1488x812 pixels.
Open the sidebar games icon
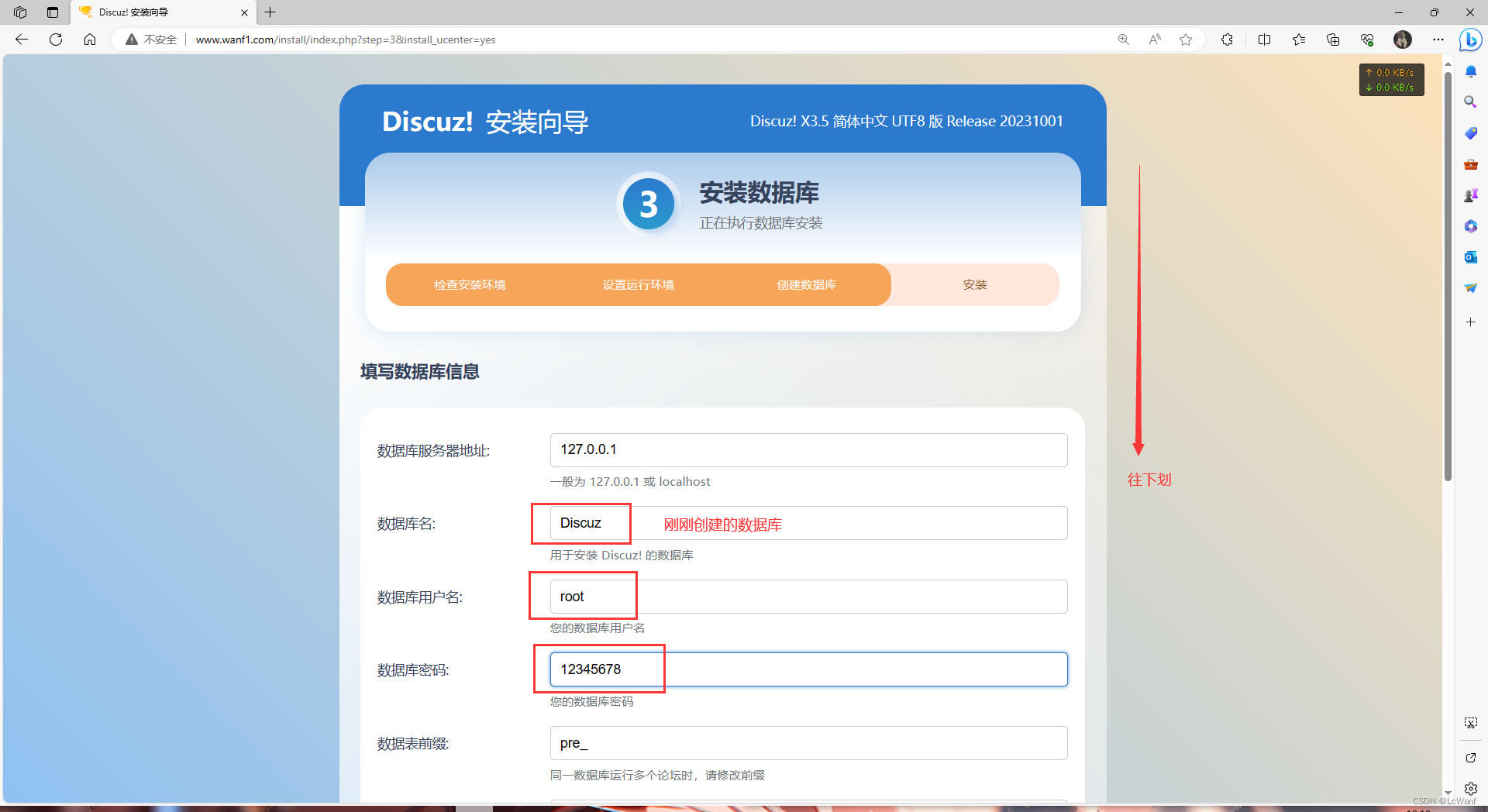(x=1470, y=195)
